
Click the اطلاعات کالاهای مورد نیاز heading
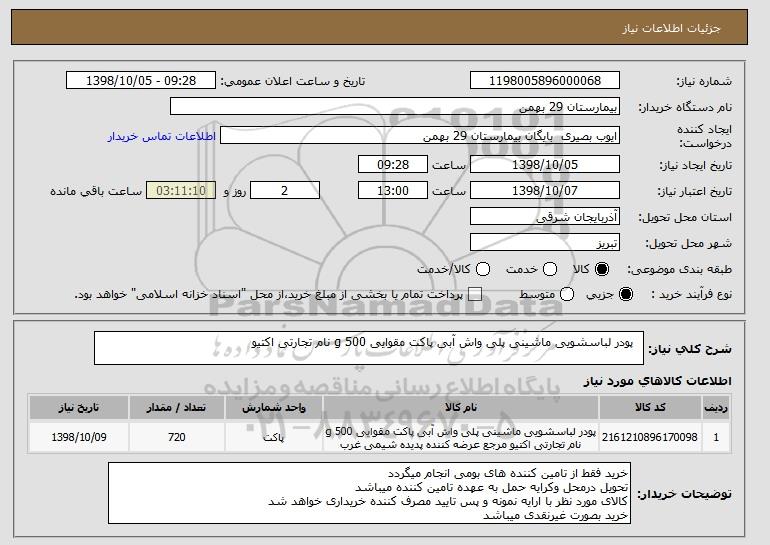click(658, 381)
